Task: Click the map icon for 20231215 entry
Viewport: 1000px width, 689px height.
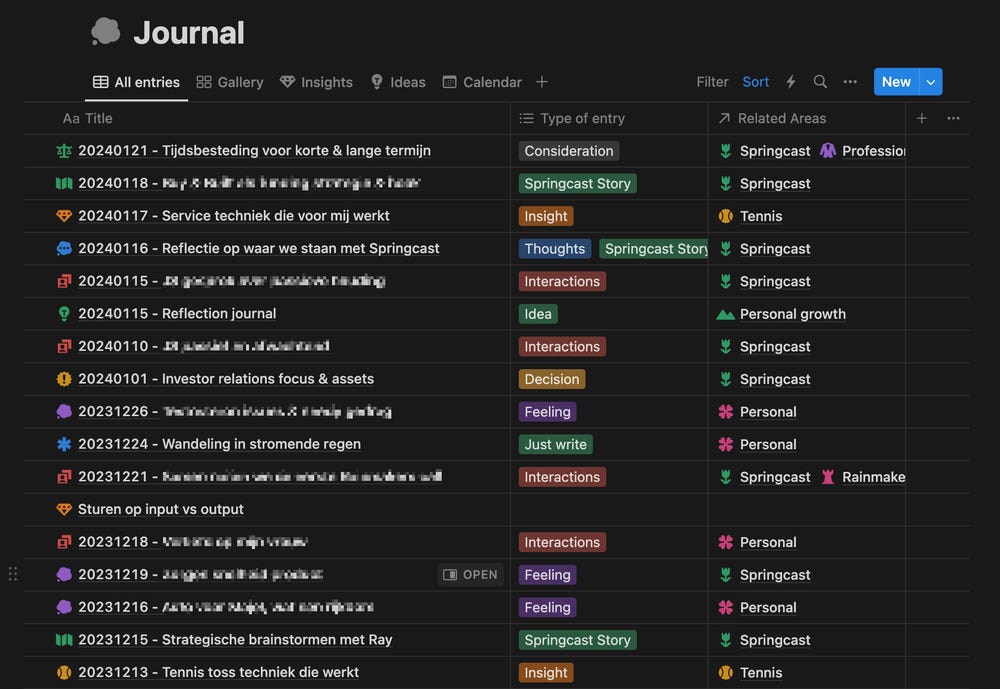Action: (64, 639)
